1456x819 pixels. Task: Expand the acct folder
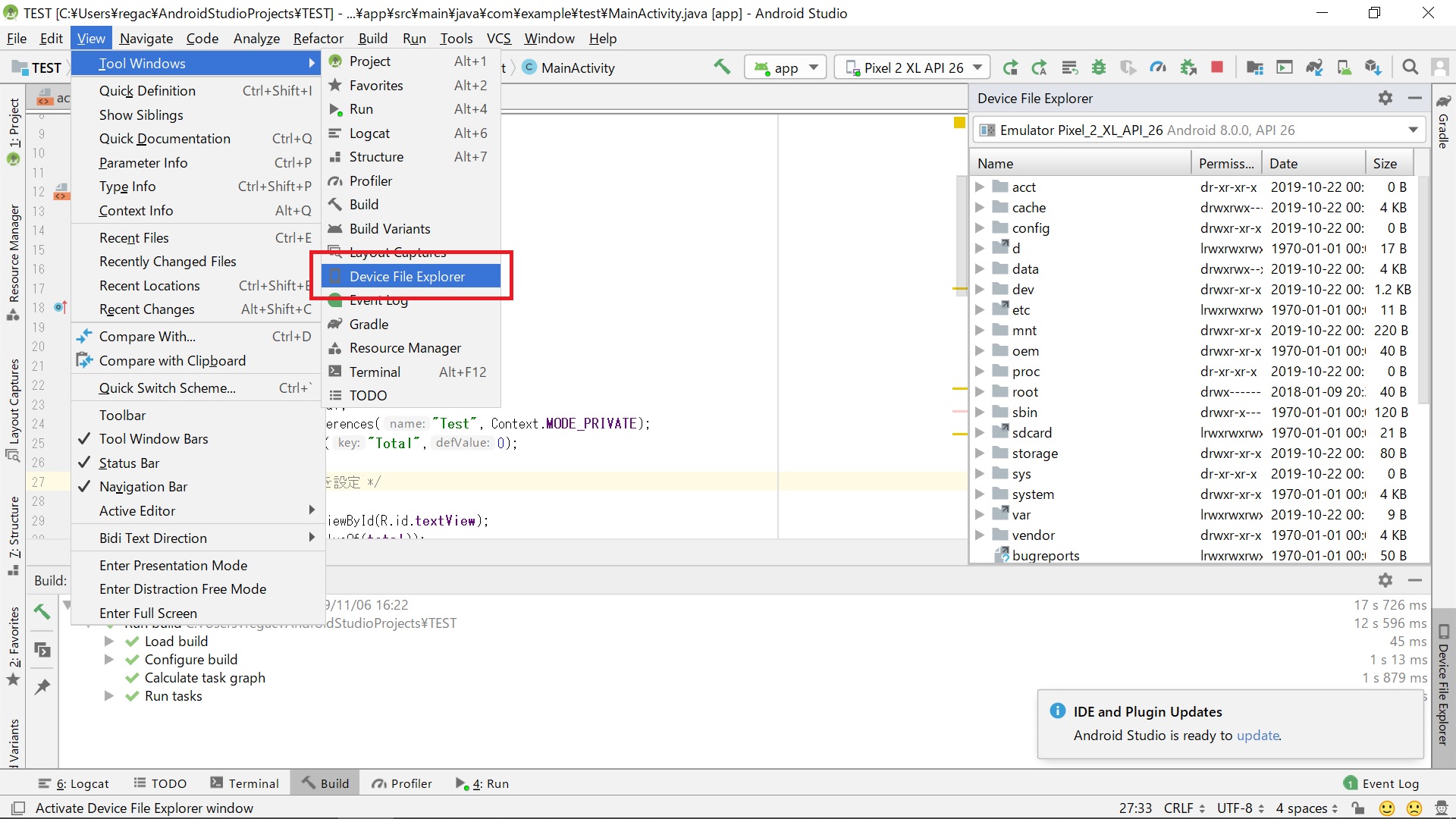[980, 187]
